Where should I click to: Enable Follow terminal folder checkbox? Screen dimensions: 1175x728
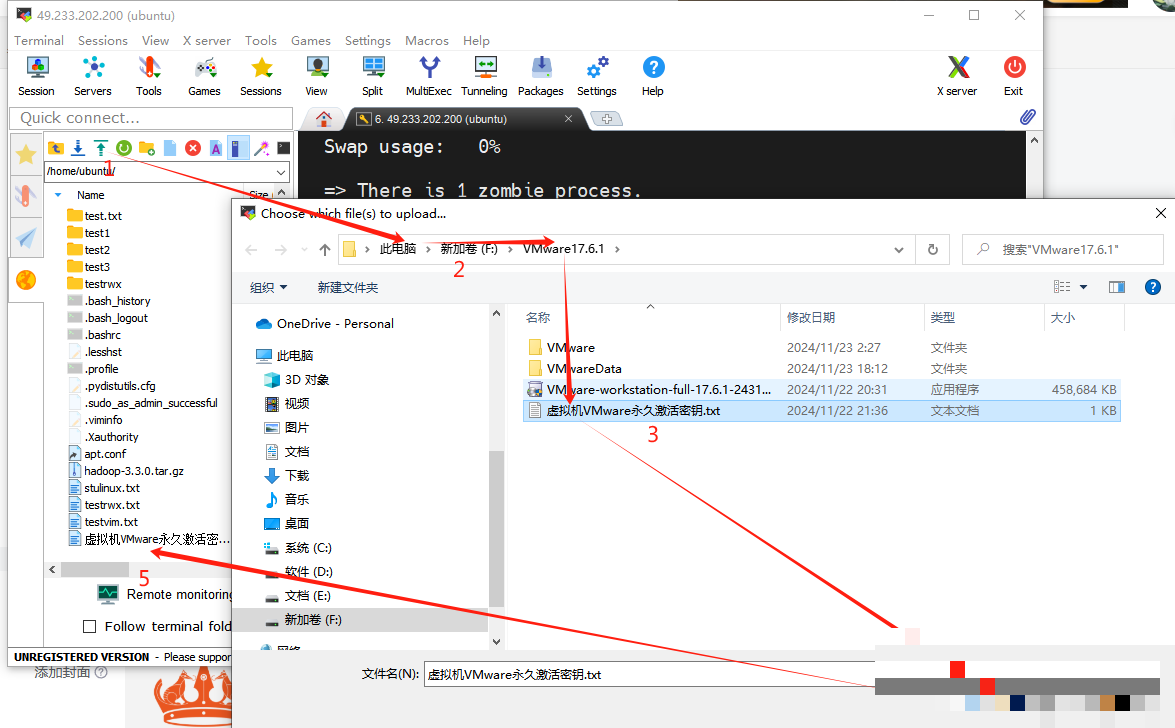89,627
